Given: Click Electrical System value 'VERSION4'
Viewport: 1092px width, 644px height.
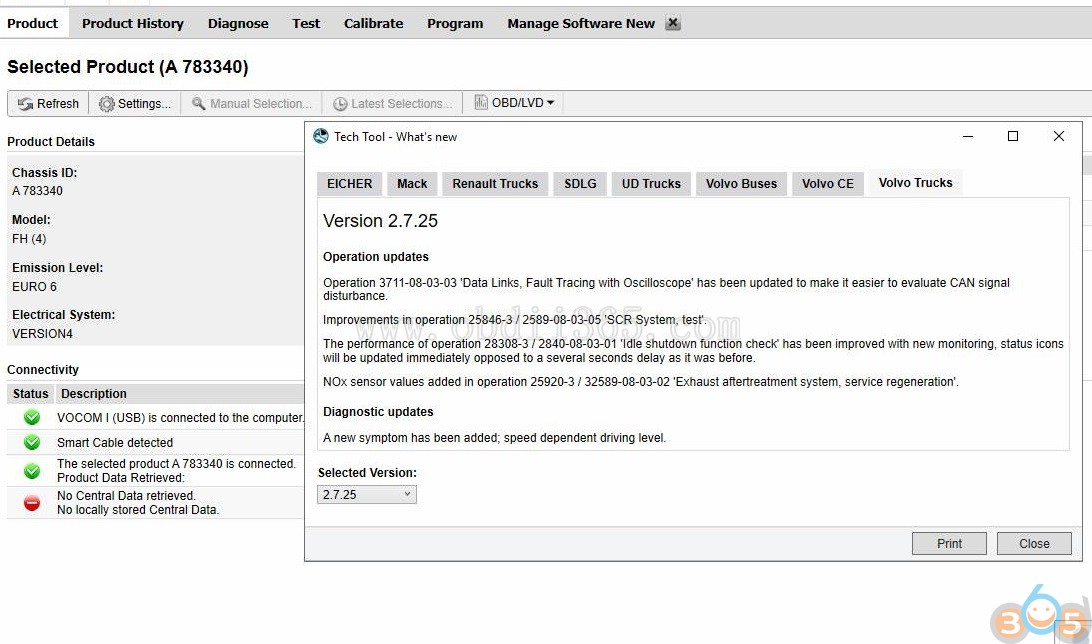Looking at the screenshot, I should (x=42, y=334).
